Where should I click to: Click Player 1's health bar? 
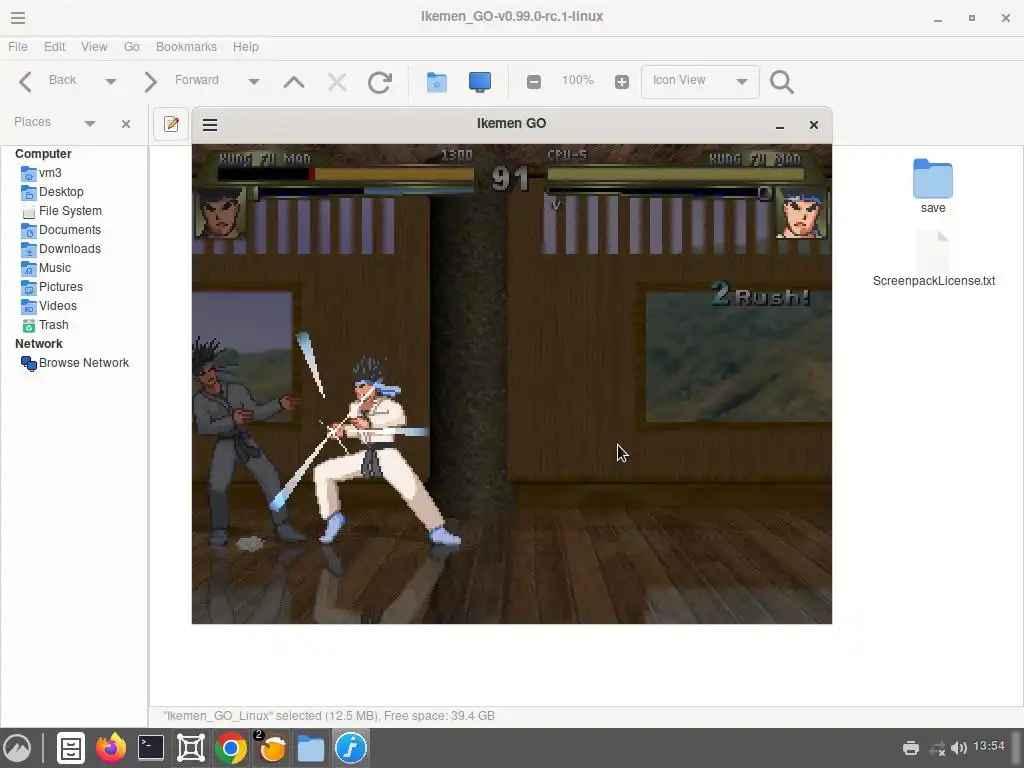point(345,174)
